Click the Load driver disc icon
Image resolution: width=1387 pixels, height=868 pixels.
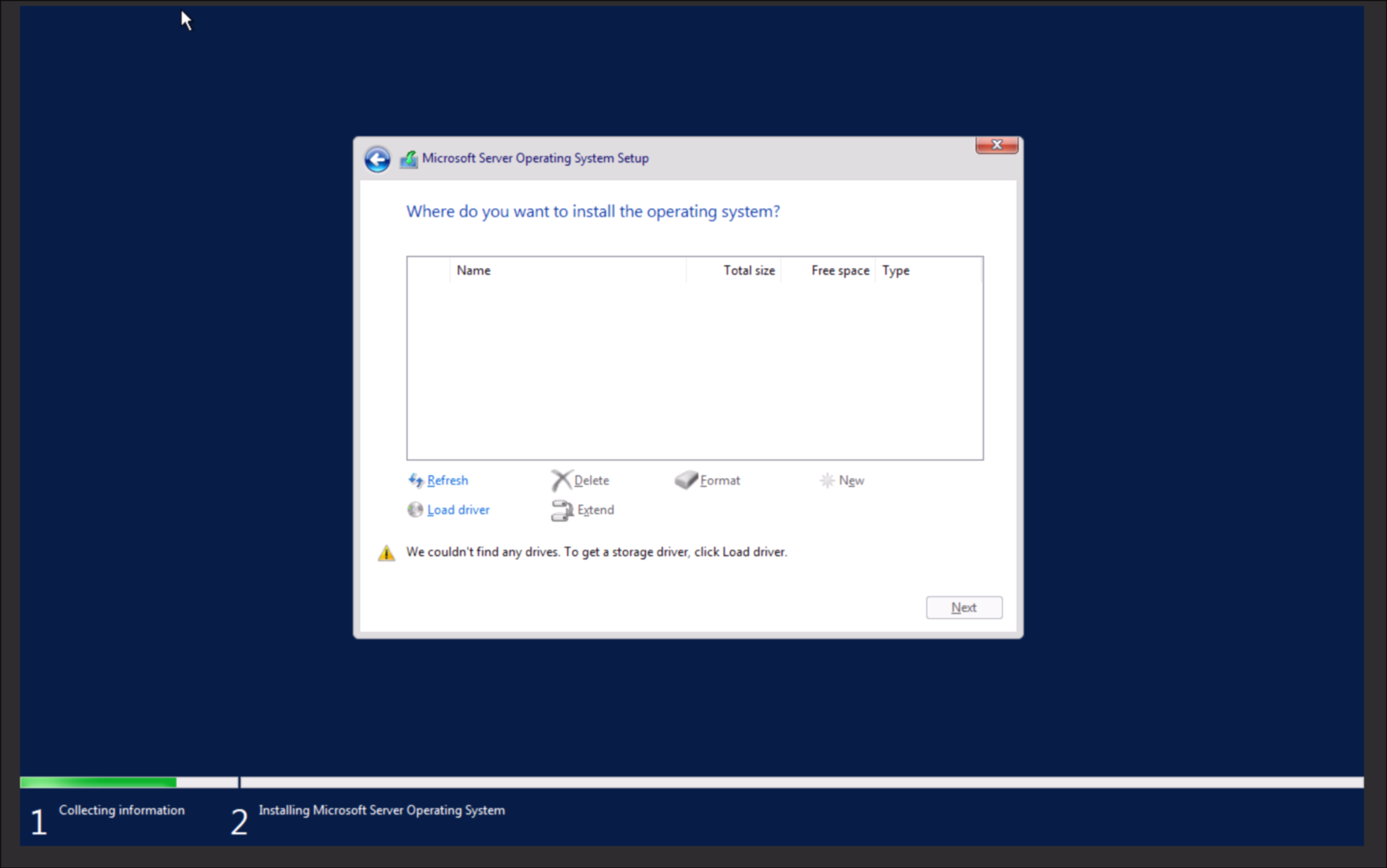(x=415, y=510)
